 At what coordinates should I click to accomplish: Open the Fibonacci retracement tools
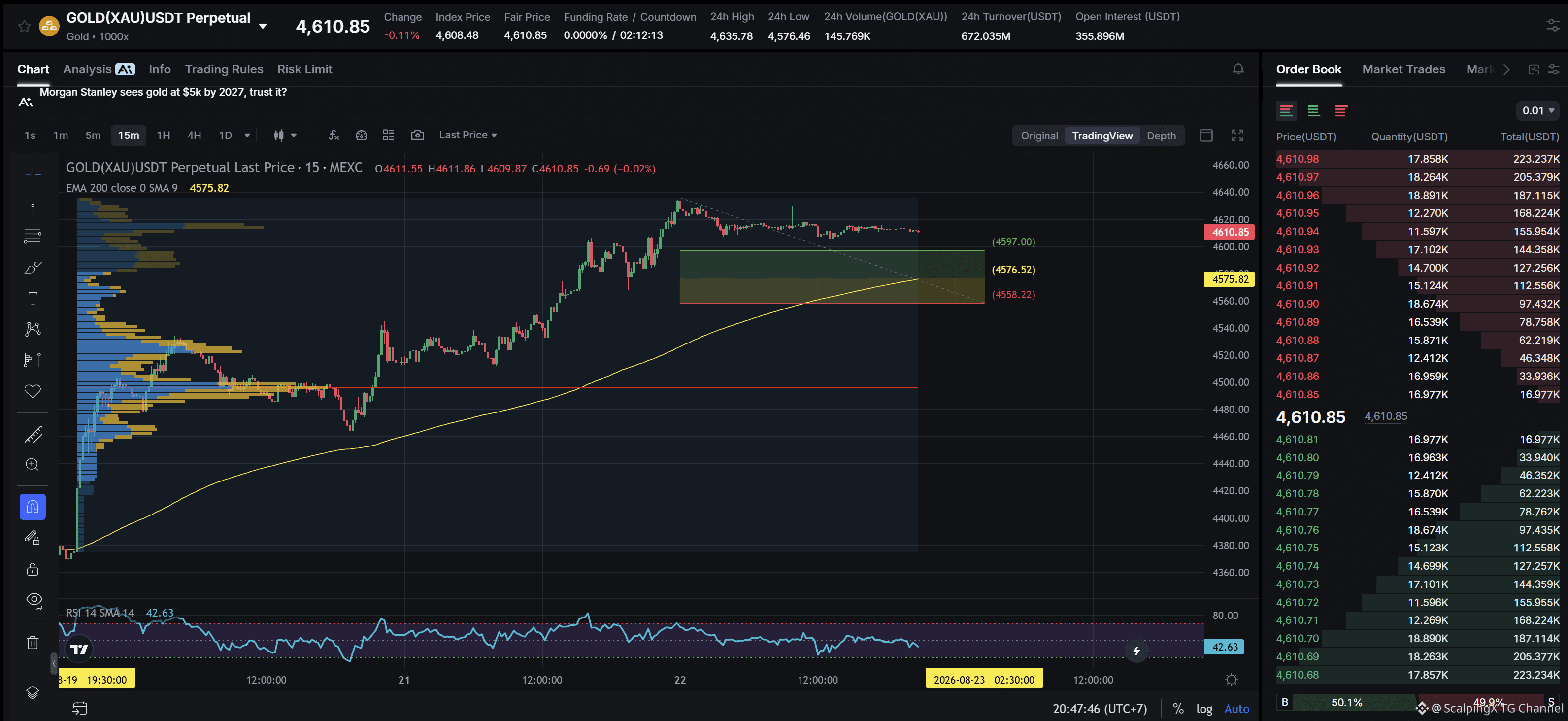click(33, 236)
